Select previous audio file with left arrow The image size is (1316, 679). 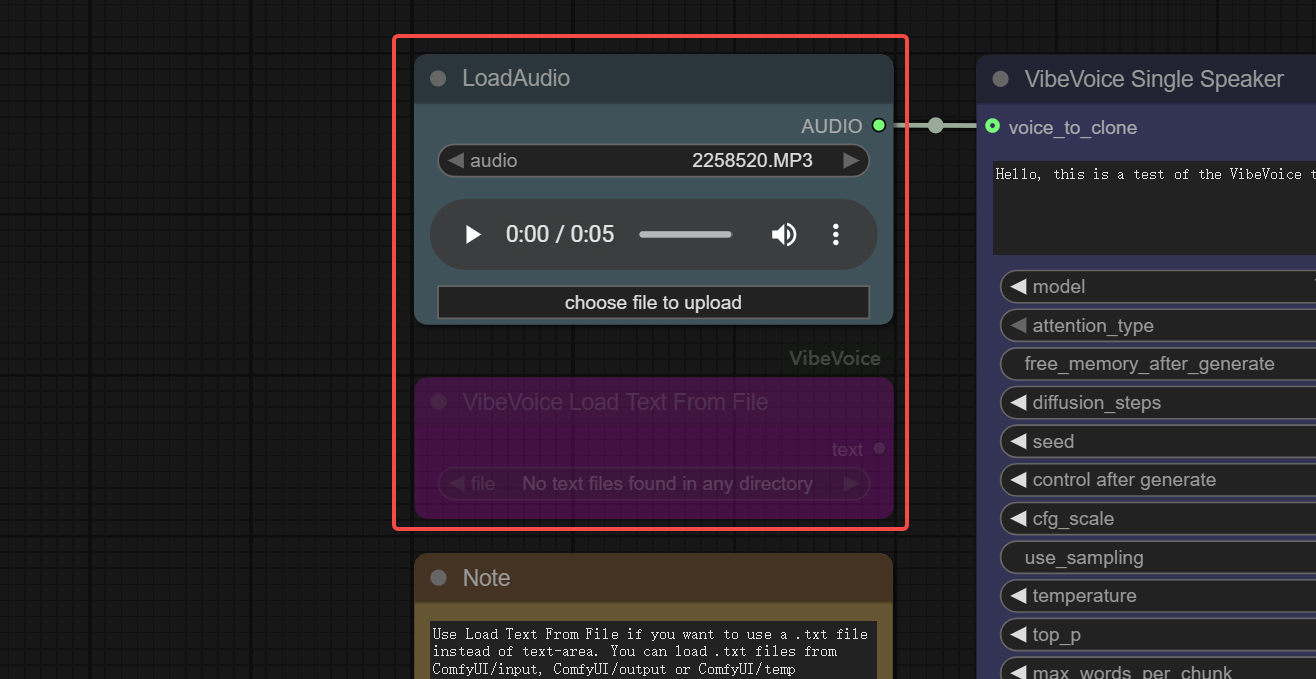point(455,160)
